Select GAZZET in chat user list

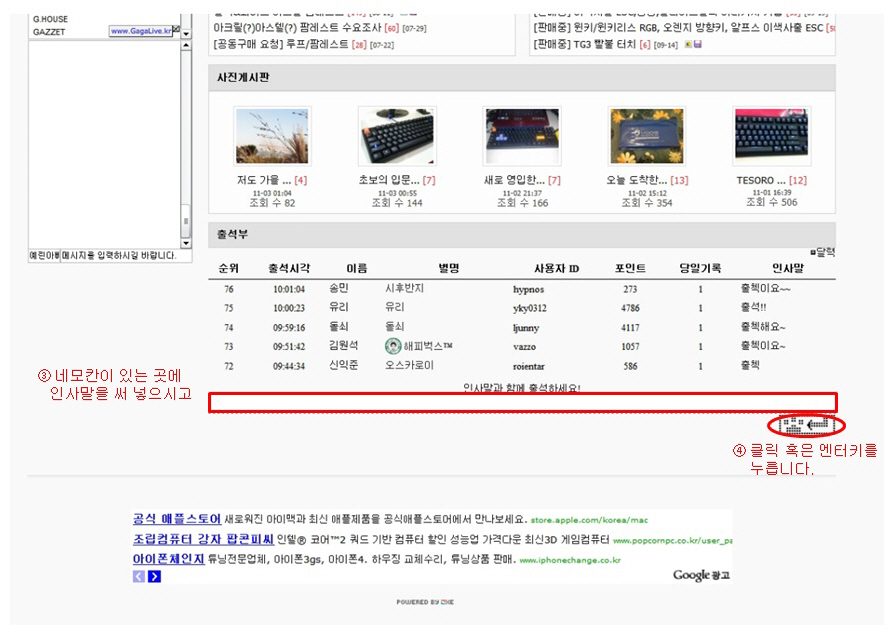click(49, 32)
